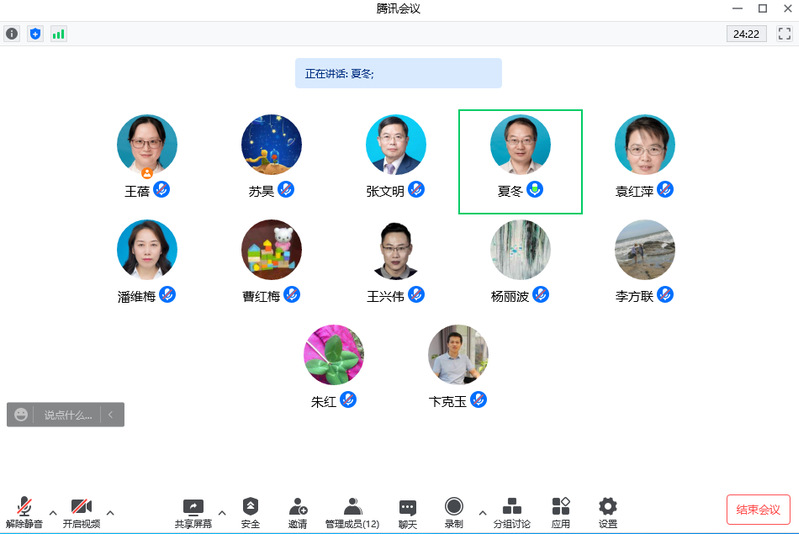The width and height of the screenshot is (799, 534).
Task: Click the name label 卞克玉
Action: 447,402
